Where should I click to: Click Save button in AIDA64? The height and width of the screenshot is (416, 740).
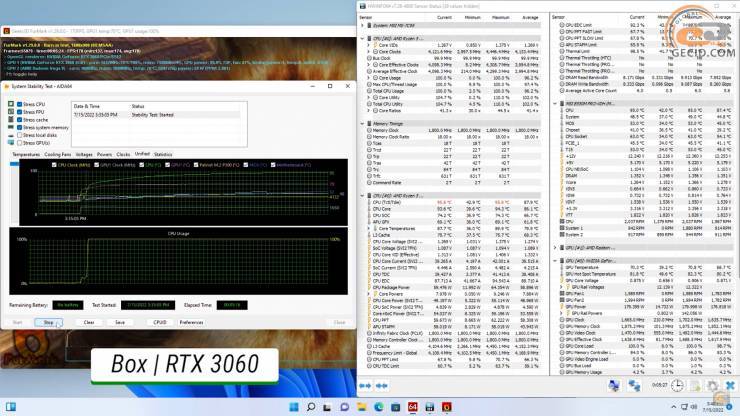(x=120, y=323)
